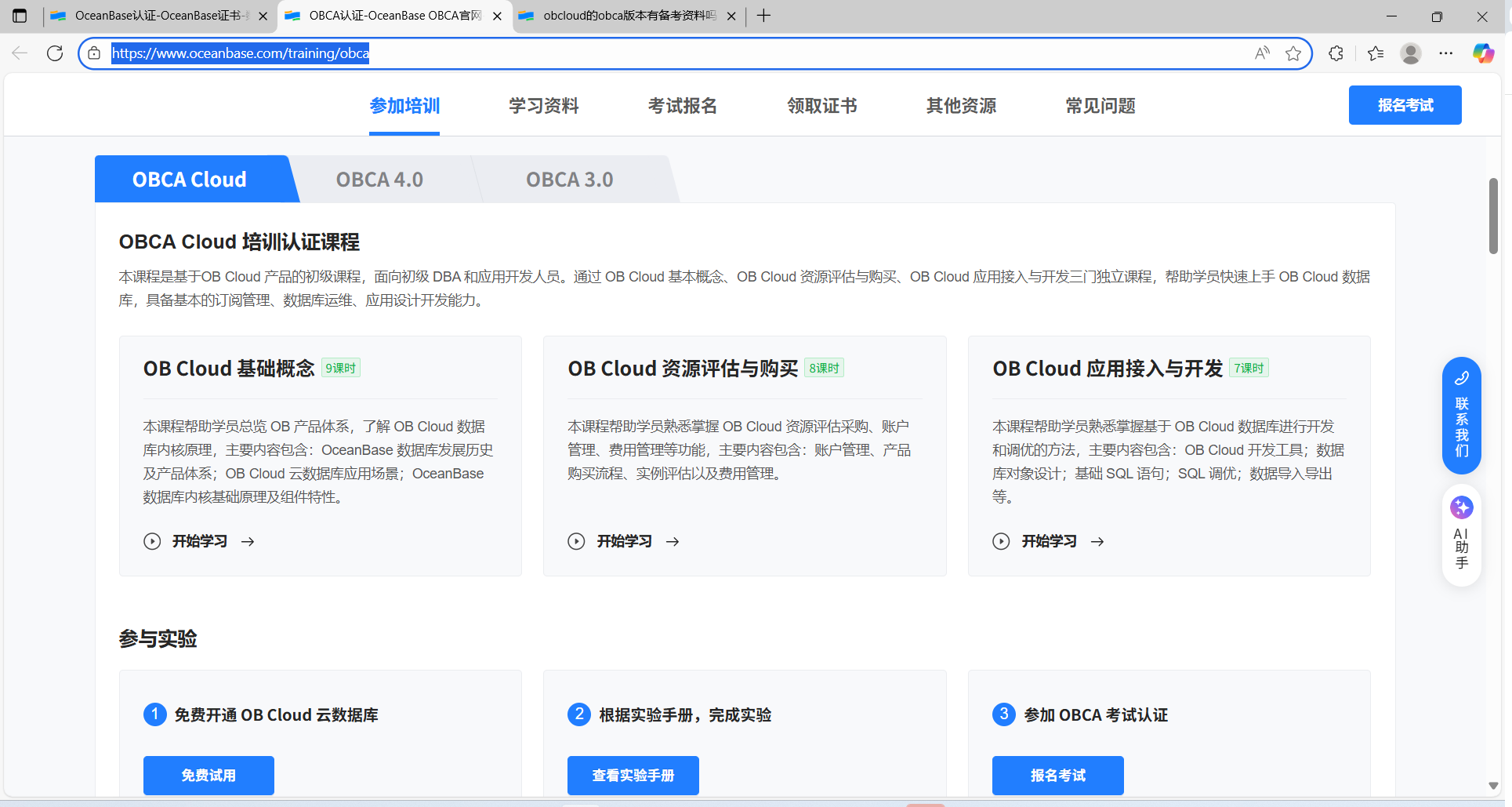
Task: Click the OB Cloud 基础概念 card title
Action: 229,369
